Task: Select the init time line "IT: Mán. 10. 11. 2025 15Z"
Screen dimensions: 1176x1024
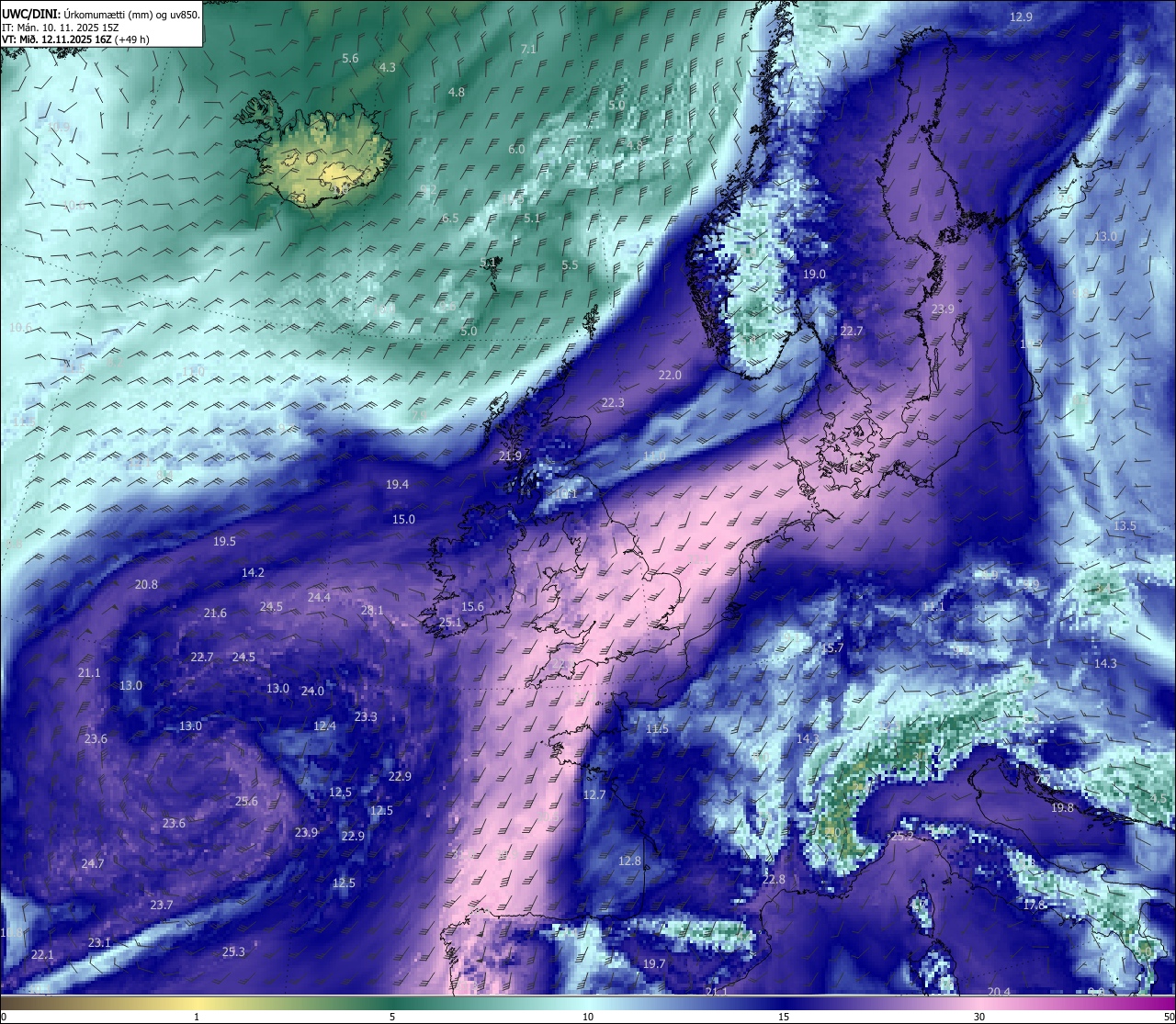Action: 61,28
